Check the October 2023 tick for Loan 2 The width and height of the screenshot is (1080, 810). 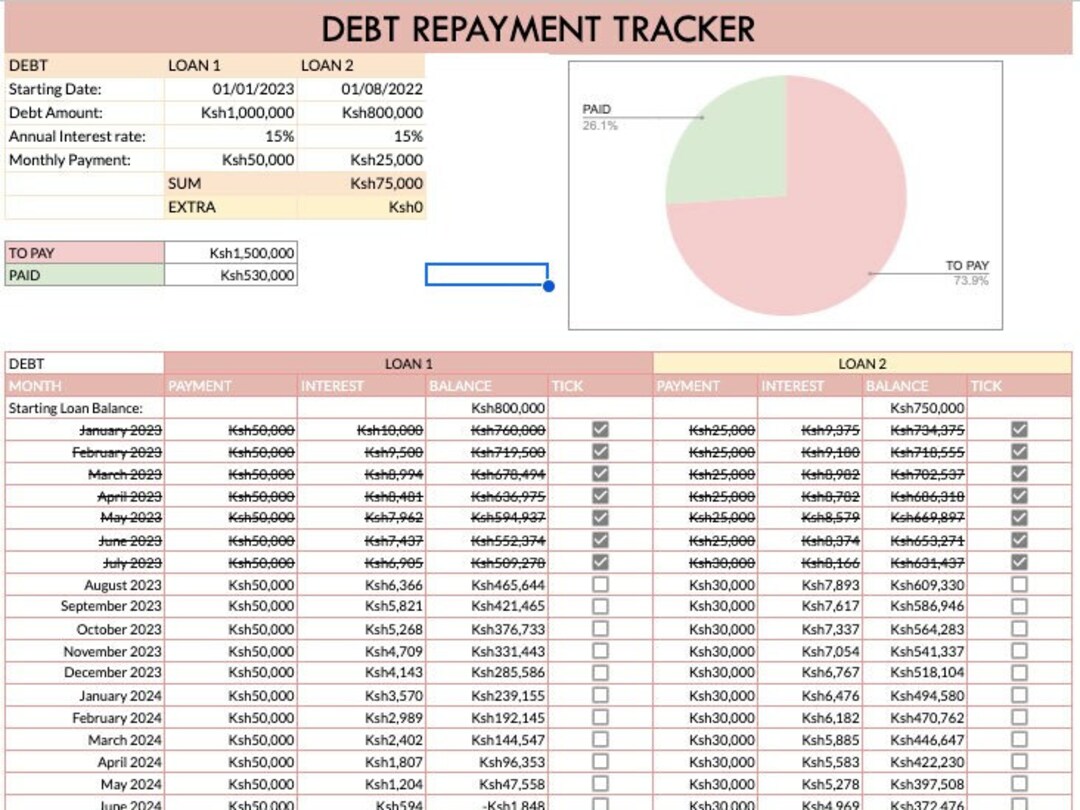click(1019, 628)
